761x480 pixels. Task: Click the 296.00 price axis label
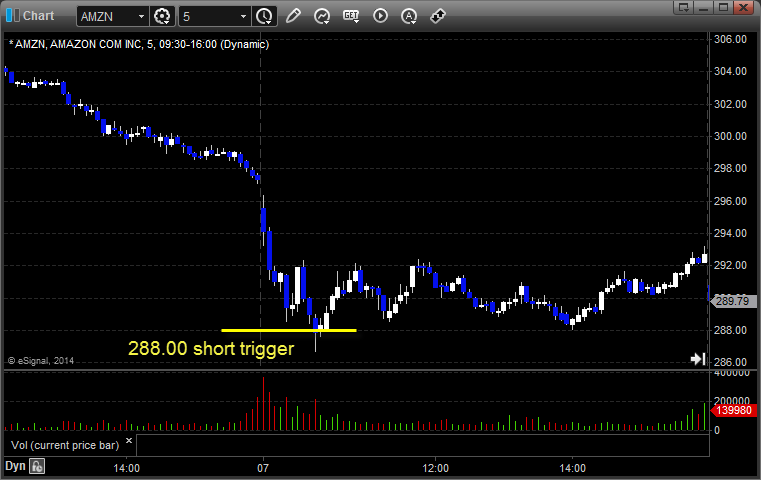click(730, 201)
